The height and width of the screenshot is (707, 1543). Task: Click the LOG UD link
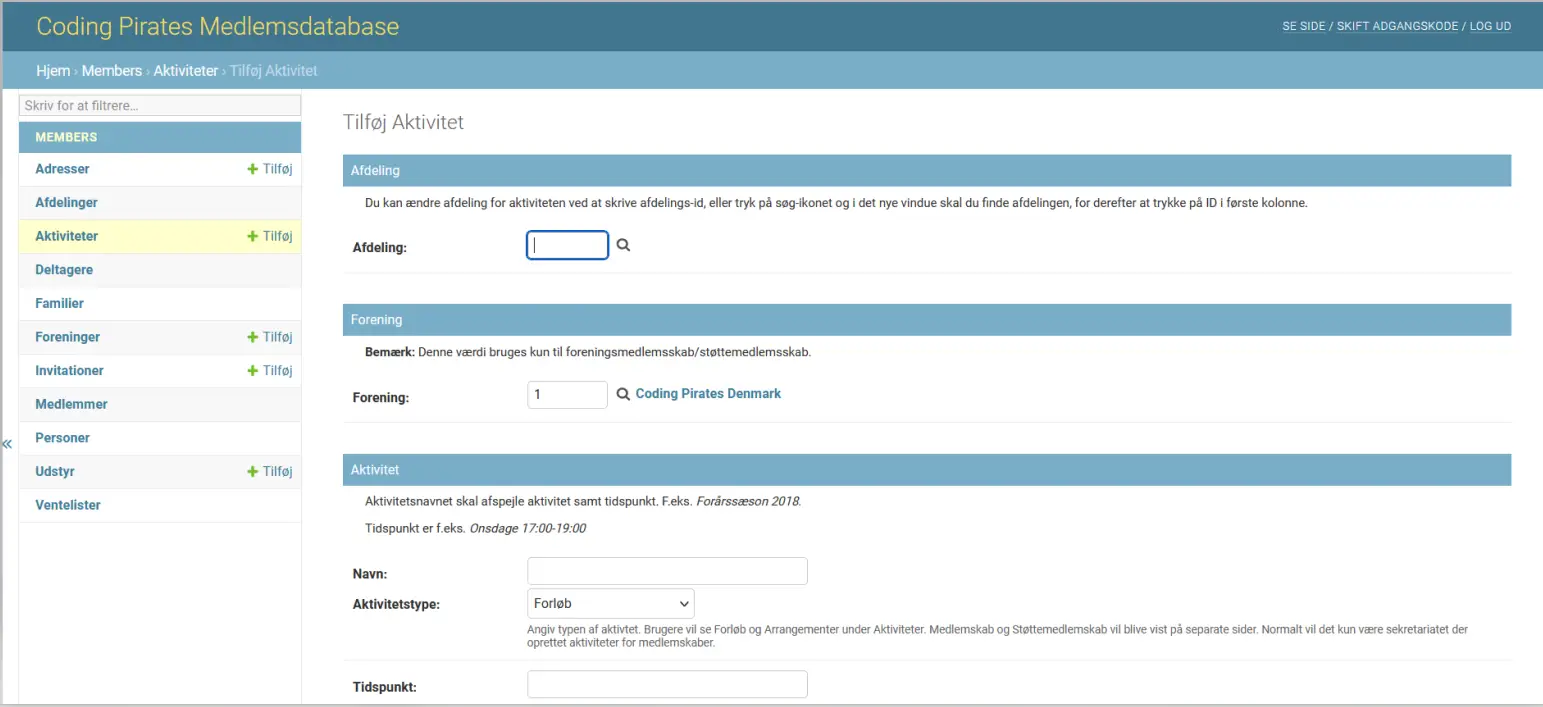(1489, 26)
